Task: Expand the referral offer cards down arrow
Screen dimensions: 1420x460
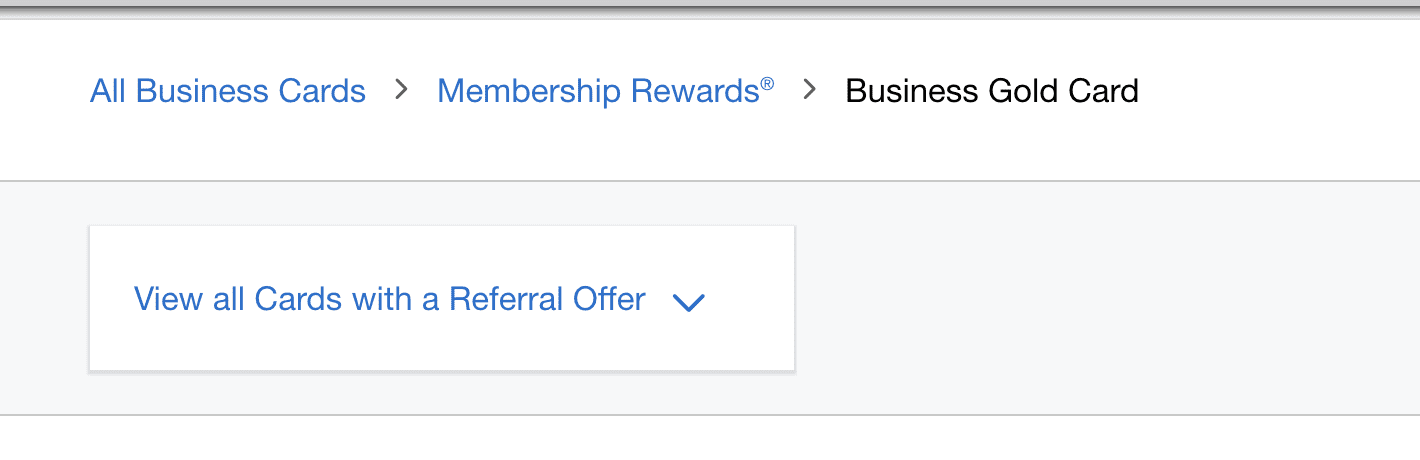Action: click(x=689, y=302)
